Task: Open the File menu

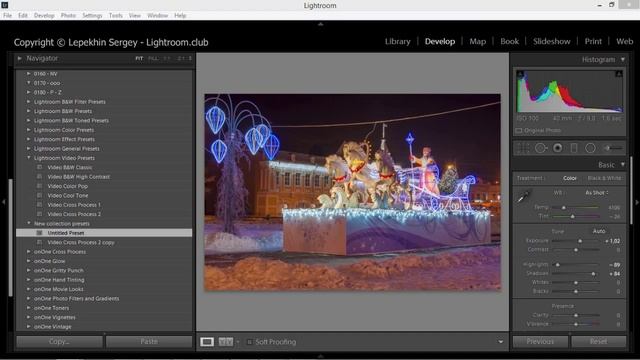Action: tap(7, 16)
